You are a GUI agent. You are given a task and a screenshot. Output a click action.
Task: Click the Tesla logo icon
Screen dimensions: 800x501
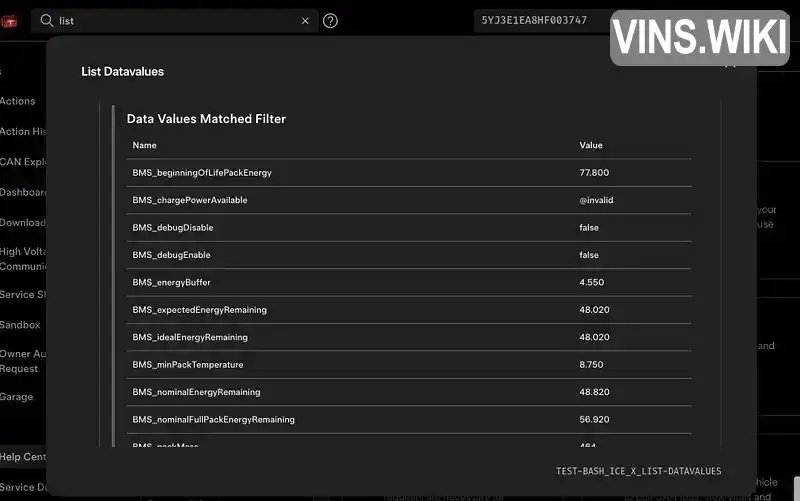pyautogui.click(x=8, y=21)
